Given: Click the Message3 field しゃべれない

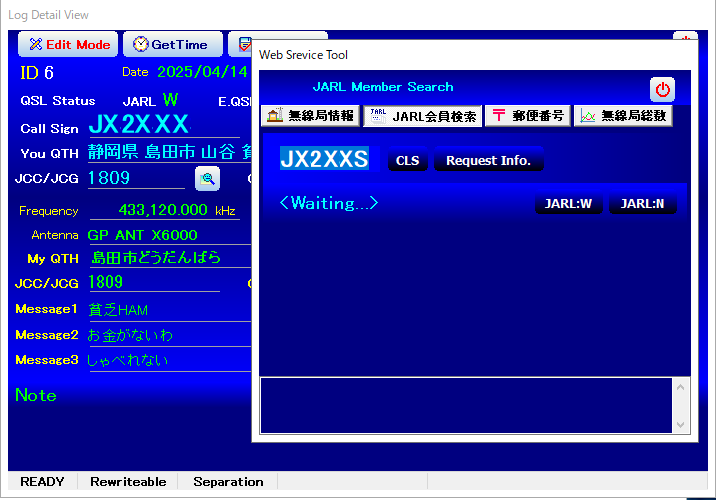Looking at the screenshot, I should click(170, 360).
